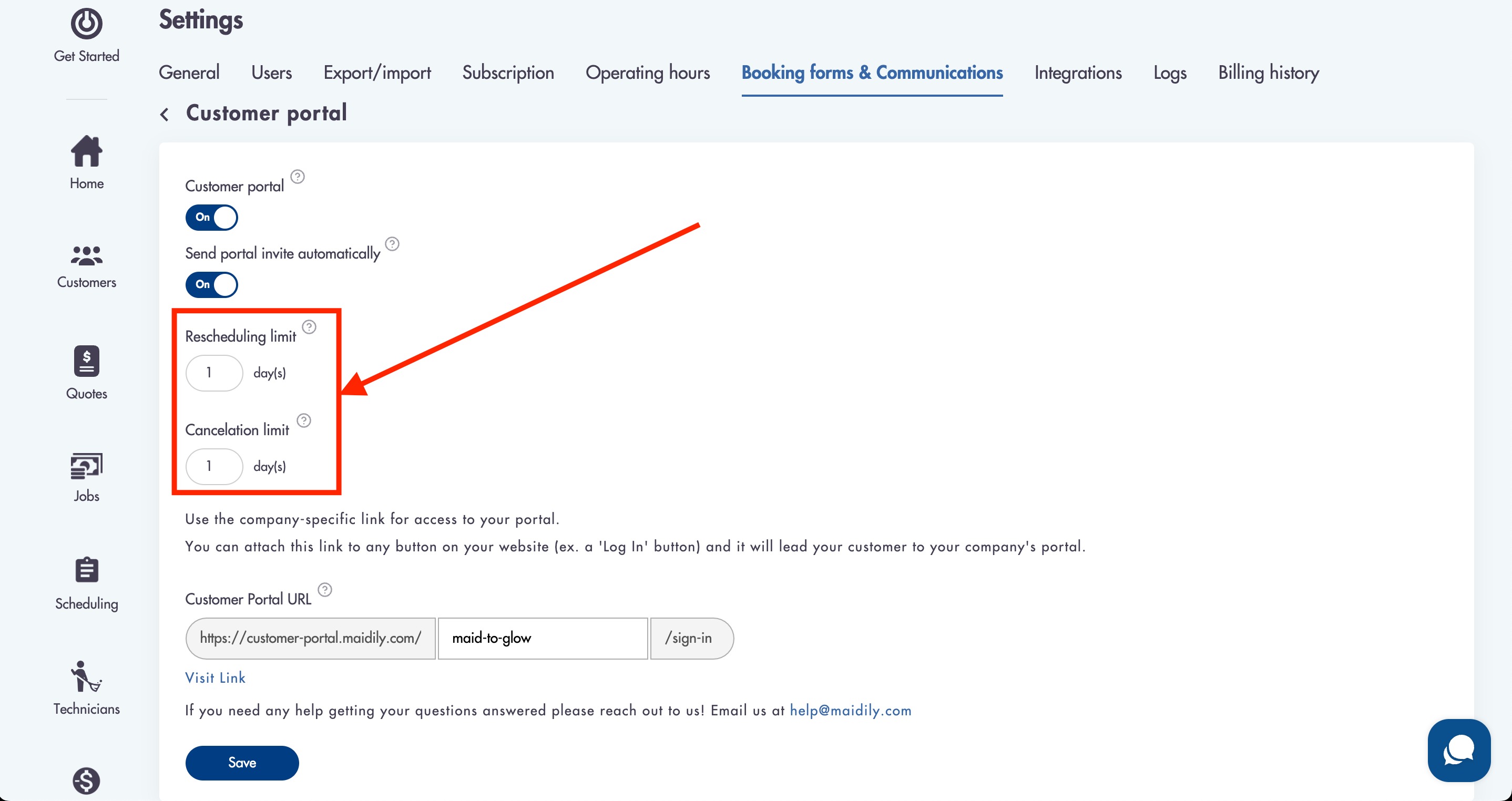Show help for Cancelation limit
Screen dimensions: 1512x801
pyautogui.click(x=303, y=421)
